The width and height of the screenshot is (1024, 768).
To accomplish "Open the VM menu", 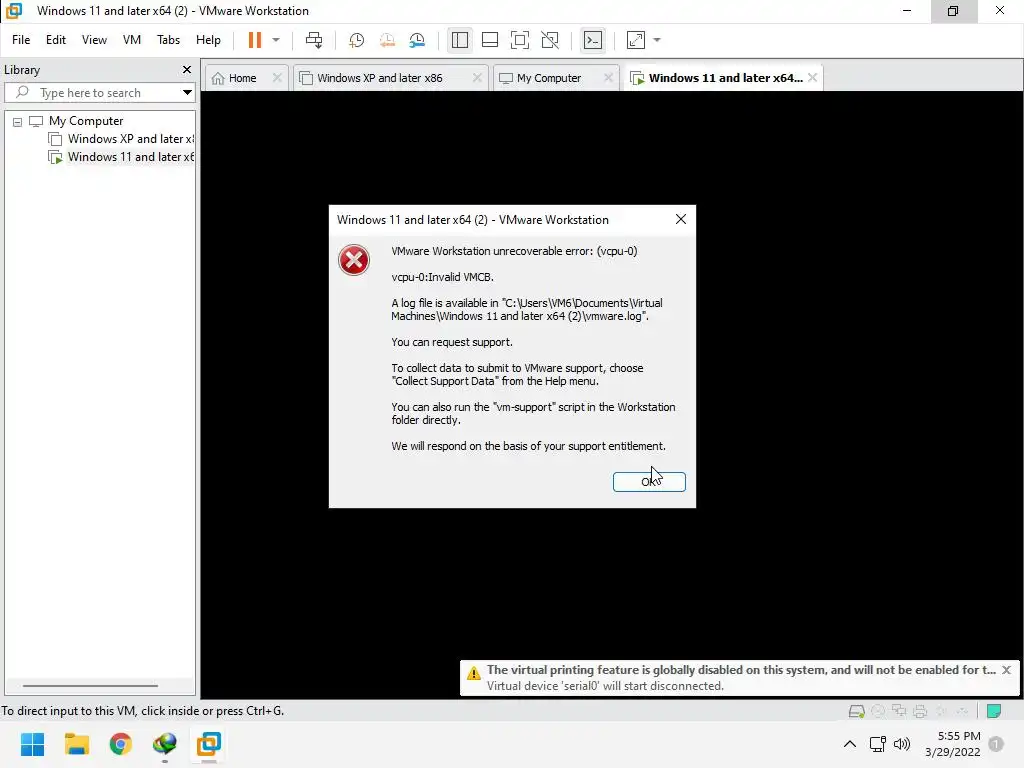I will 132,40.
